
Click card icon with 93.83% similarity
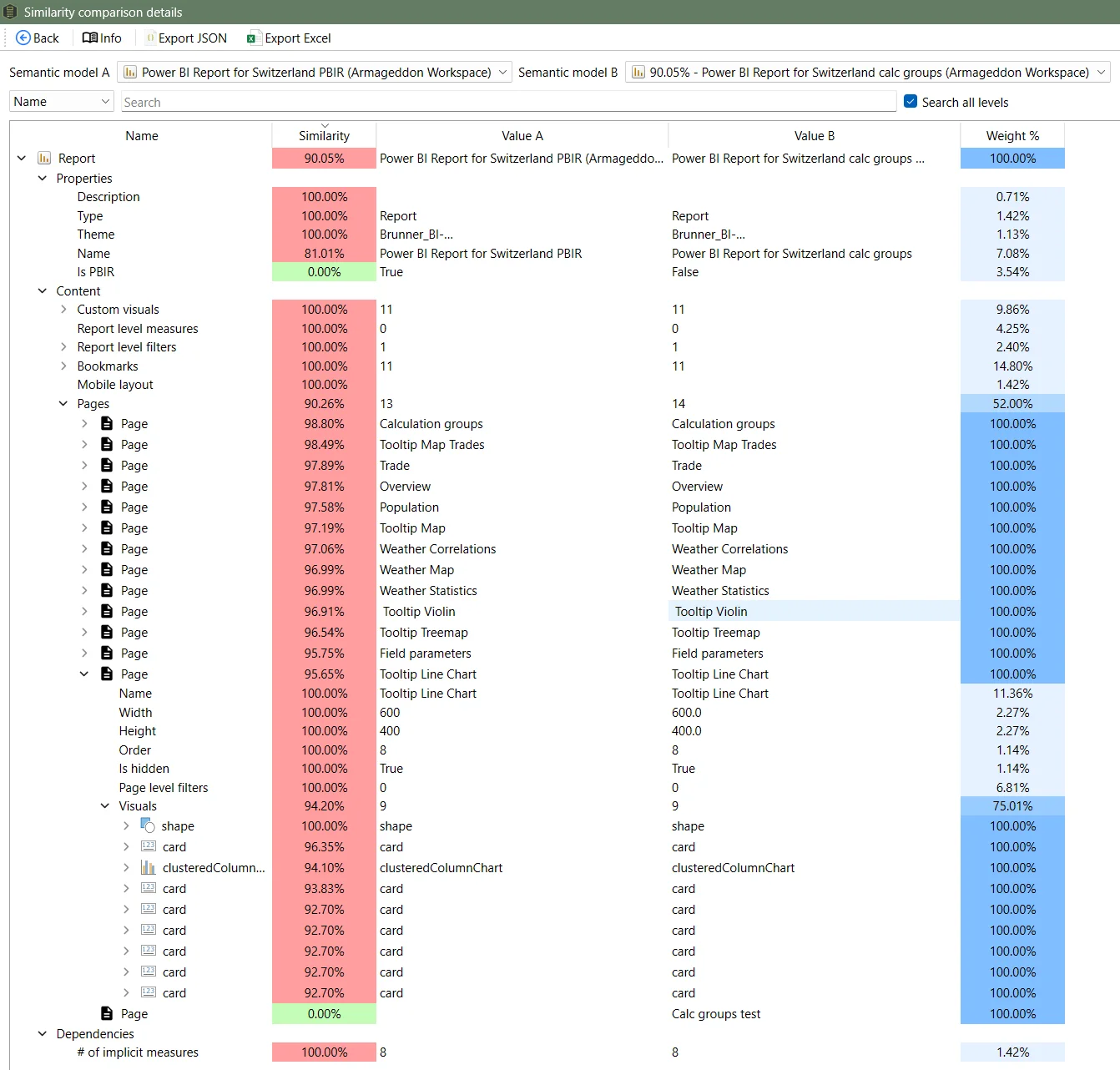(x=149, y=888)
